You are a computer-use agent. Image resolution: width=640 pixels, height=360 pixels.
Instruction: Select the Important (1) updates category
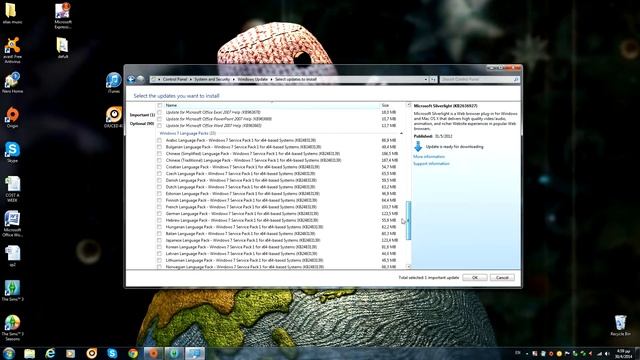(142, 115)
